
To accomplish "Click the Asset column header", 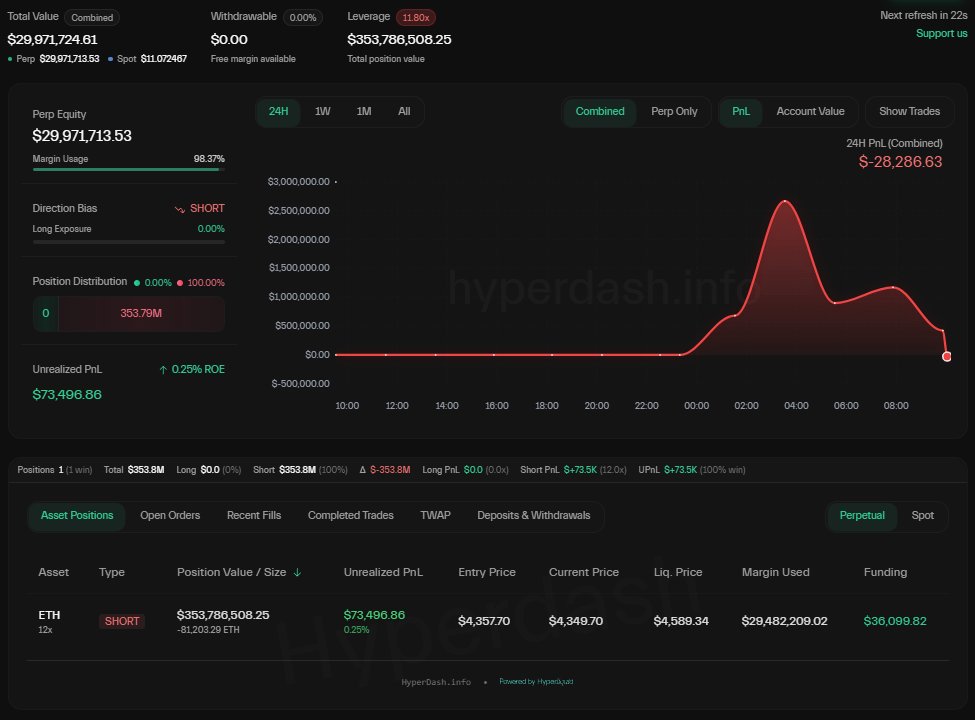I will 53,572.
